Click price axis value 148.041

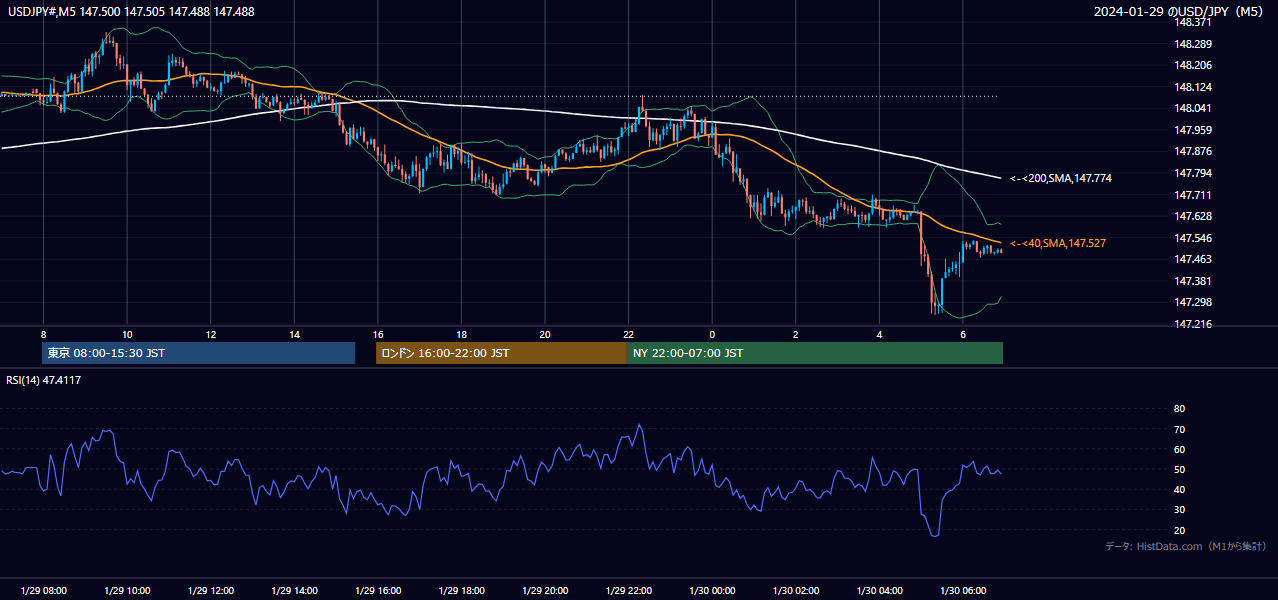(1193, 108)
